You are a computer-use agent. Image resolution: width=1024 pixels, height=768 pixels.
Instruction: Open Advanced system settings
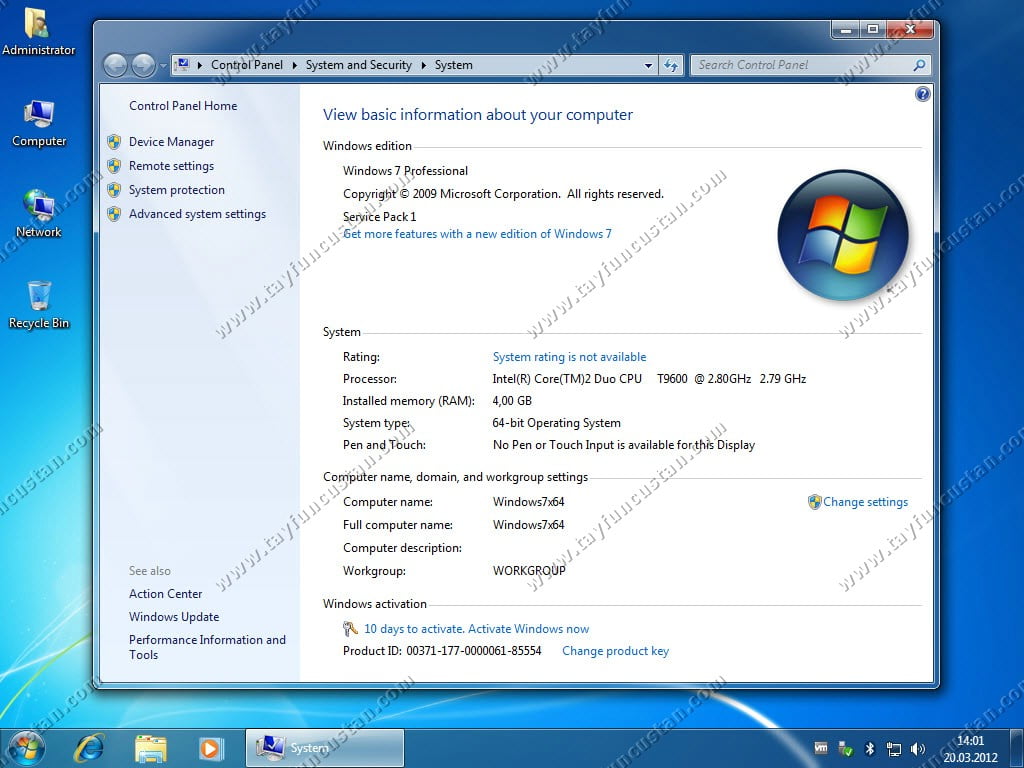coord(197,214)
